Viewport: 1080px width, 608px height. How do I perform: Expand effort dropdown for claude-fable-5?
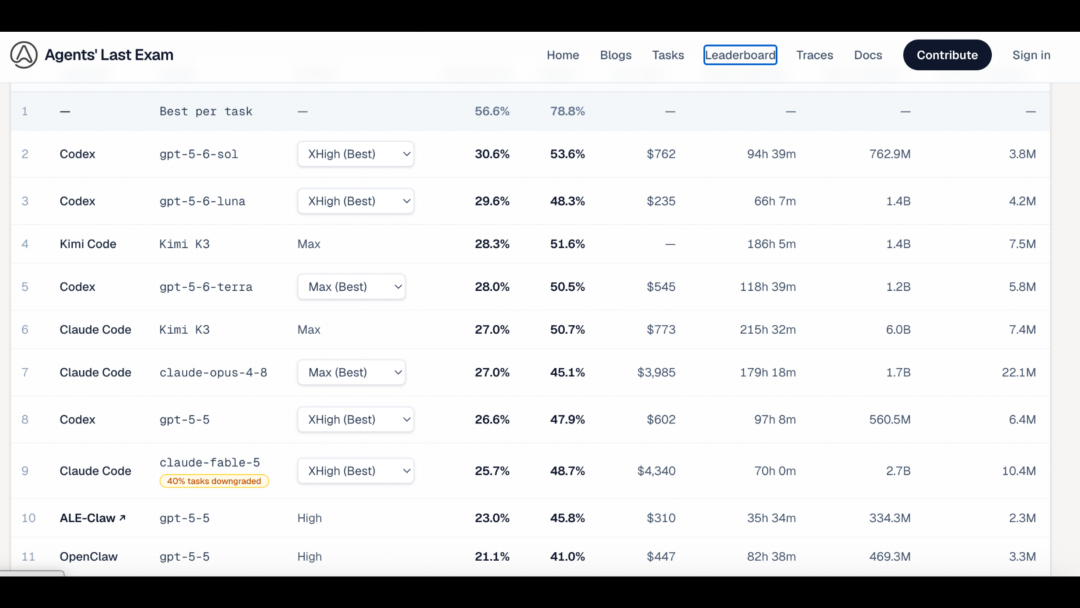(355, 471)
